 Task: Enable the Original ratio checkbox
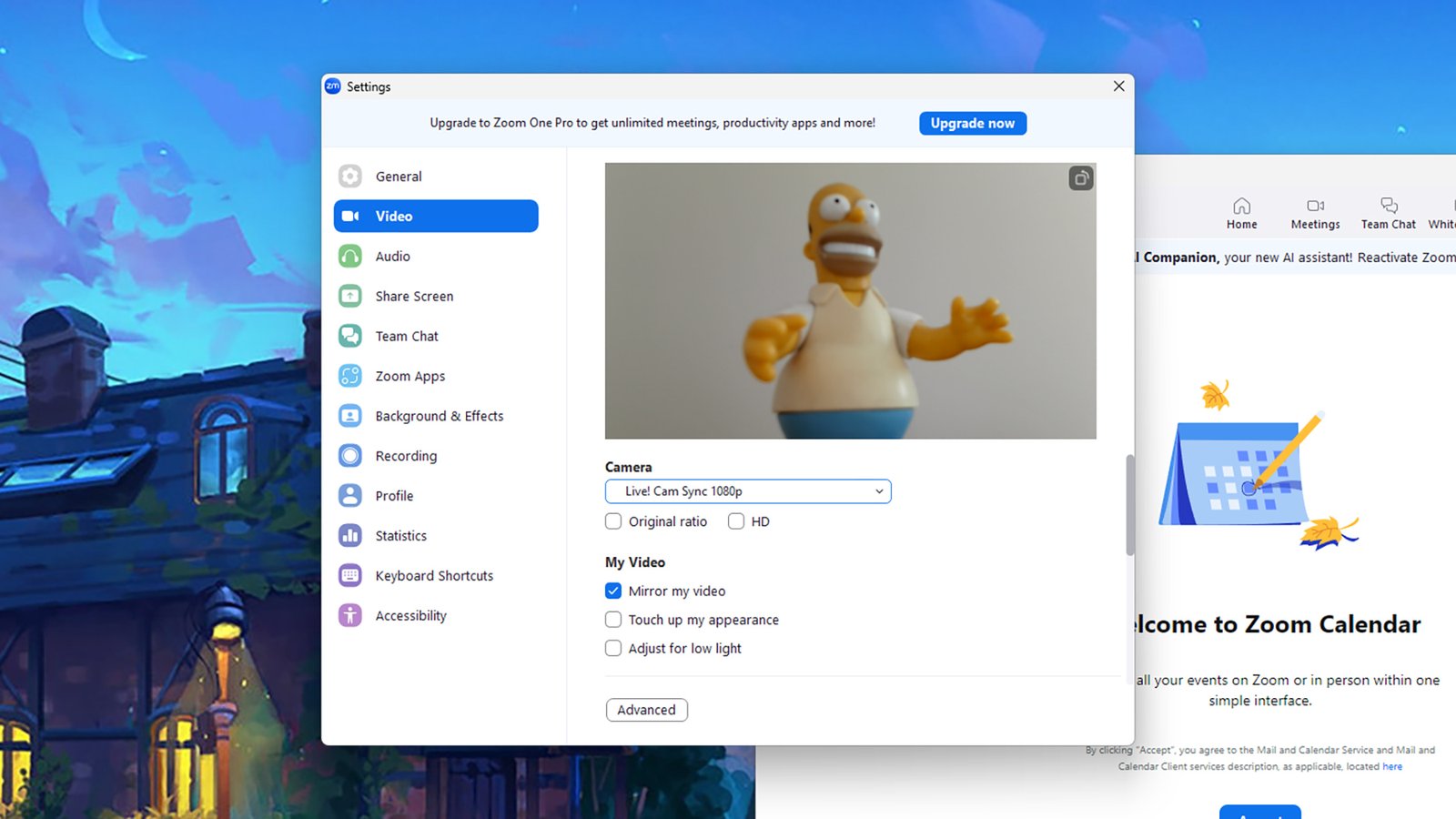tap(613, 521)
